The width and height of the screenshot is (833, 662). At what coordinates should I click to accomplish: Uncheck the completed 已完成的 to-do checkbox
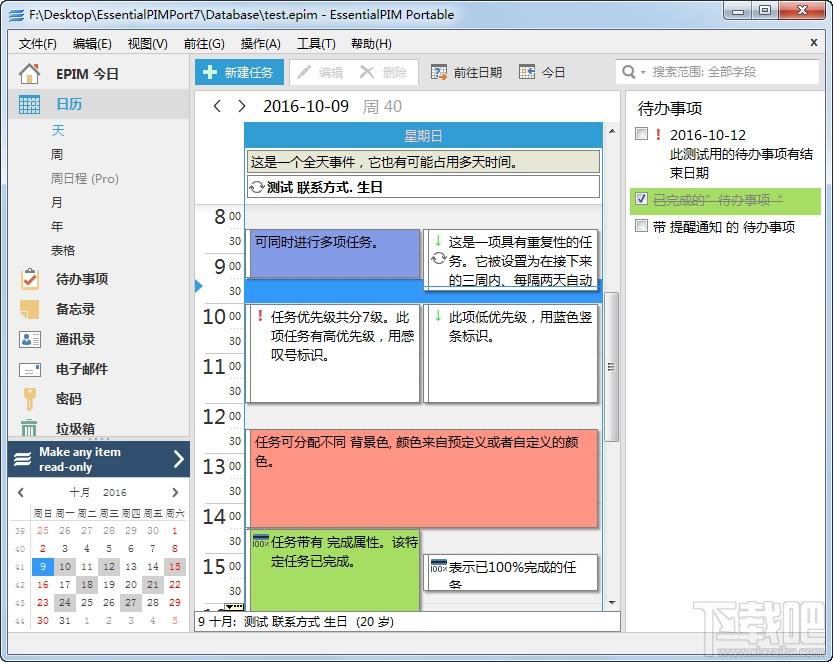pyautogui.click(x=642, y=199)
